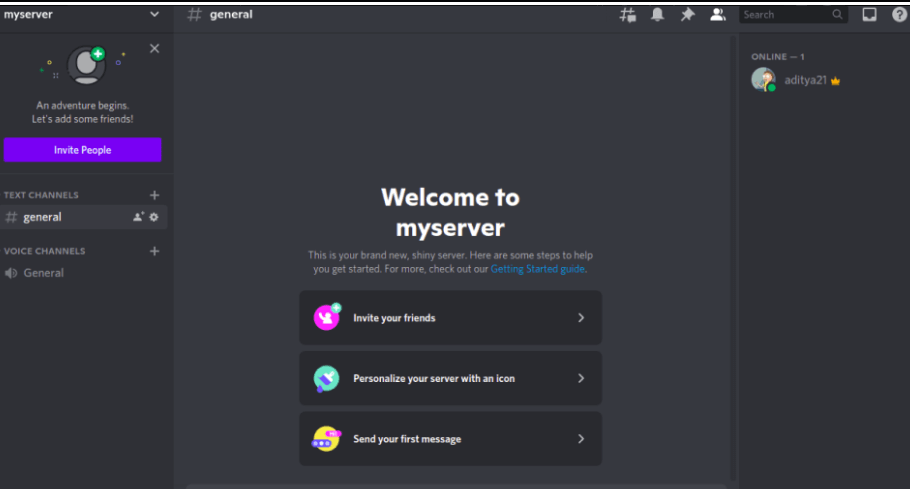Click chevron on Send first message
This screenshot has width=910, height=489.
[x=581, y=439]
